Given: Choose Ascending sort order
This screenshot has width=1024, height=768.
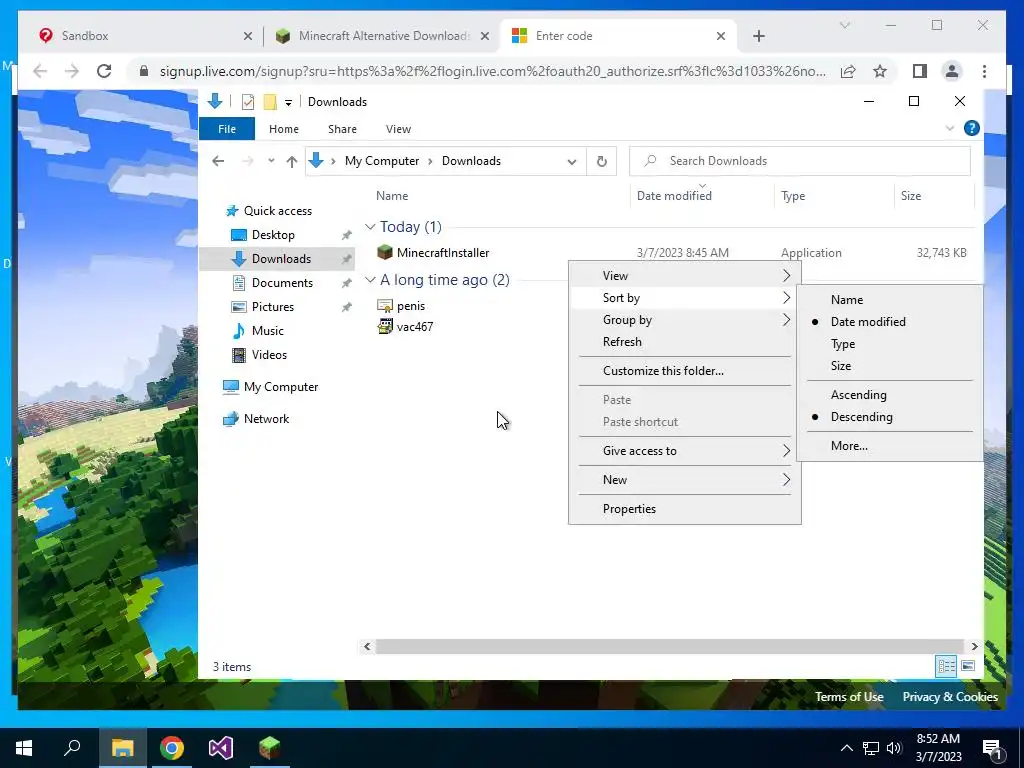Looking at the screenshot, I should click(889, 395).
